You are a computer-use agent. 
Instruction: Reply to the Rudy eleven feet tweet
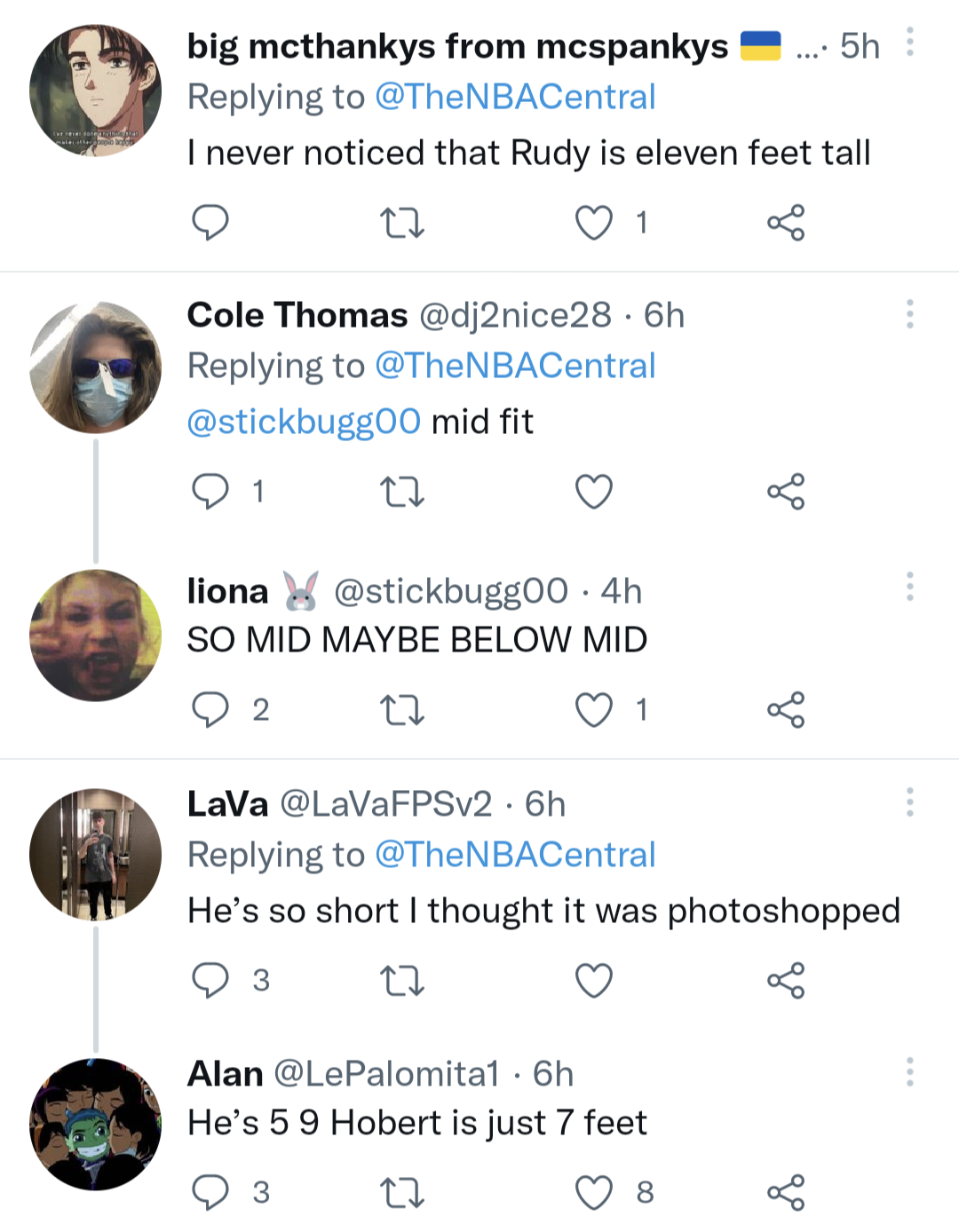coord(210,223)
